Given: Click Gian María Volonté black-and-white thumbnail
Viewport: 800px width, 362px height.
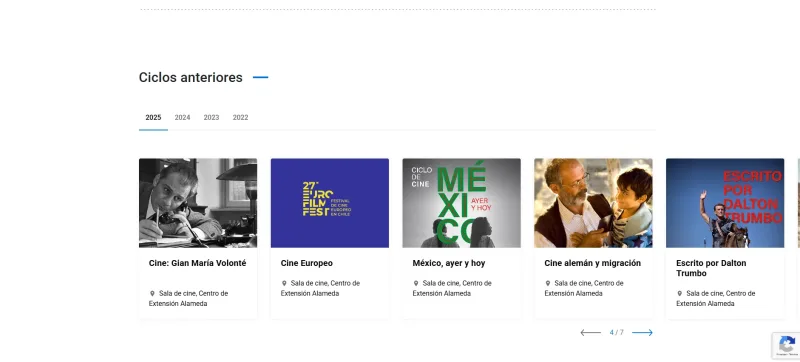Looking at the screenshot, I should tap(198, 203).
